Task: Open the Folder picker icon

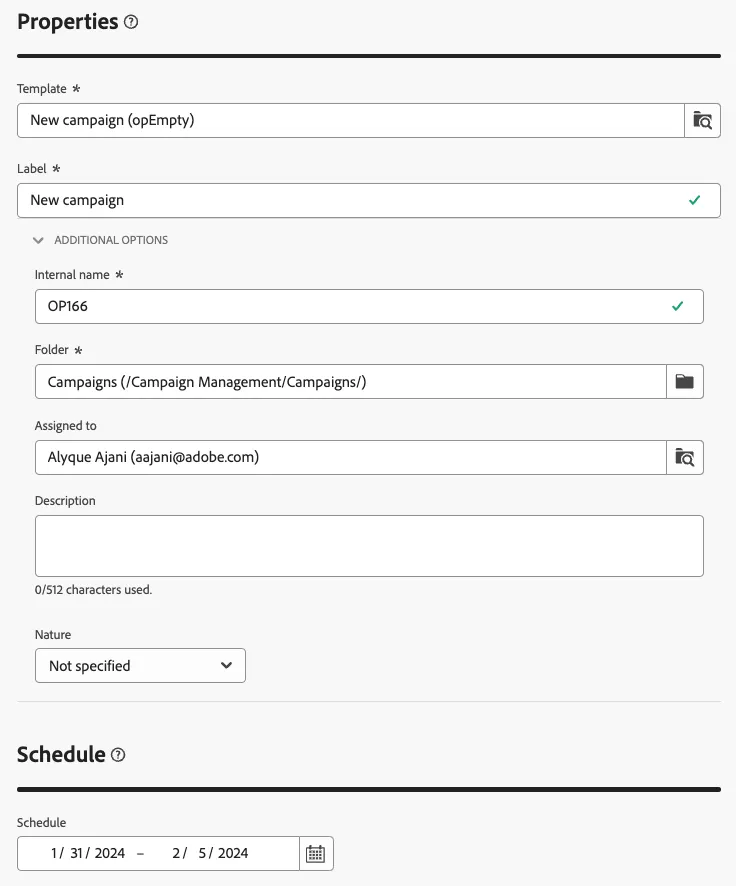Action: pos(685,381)
